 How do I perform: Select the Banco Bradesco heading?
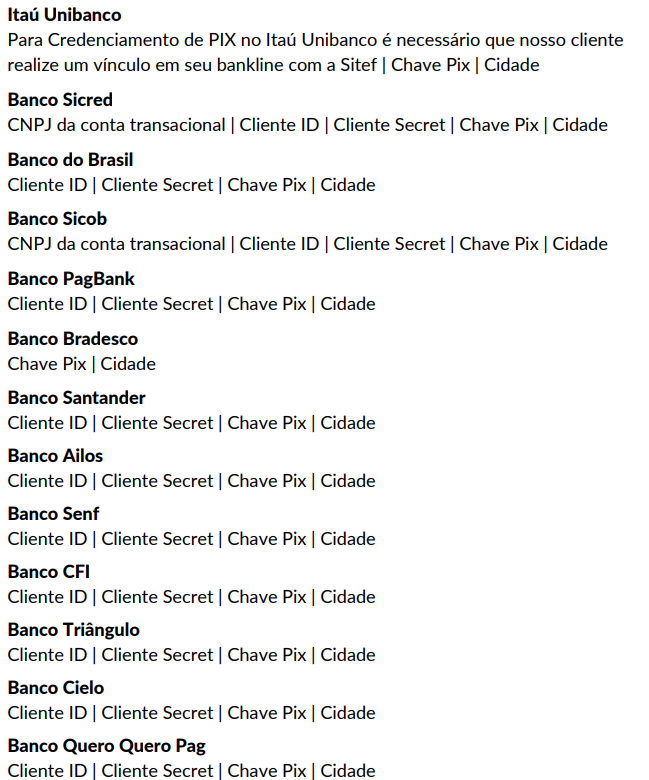click(73, 339)
